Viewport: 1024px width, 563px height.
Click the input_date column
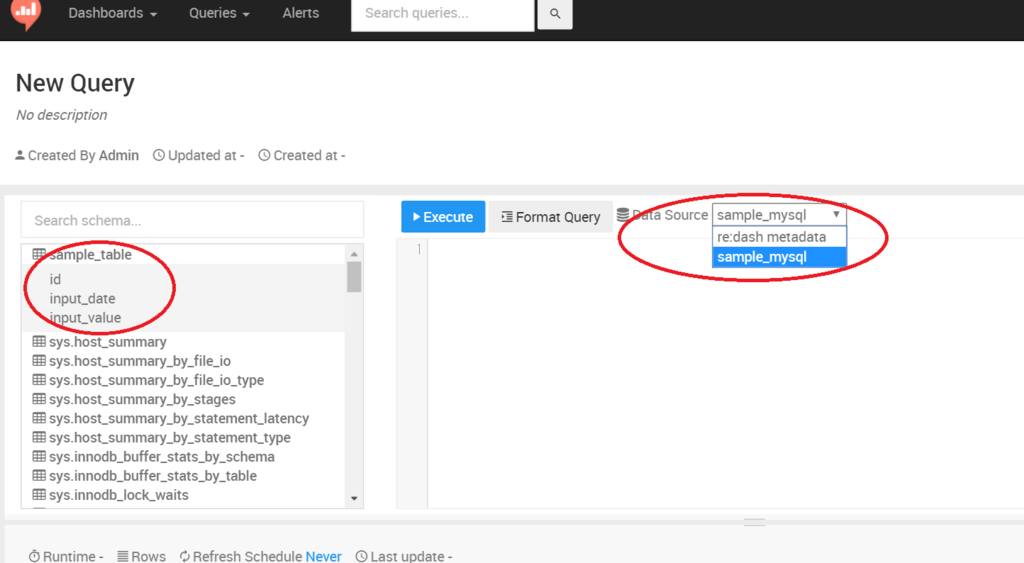click(82, 298)
